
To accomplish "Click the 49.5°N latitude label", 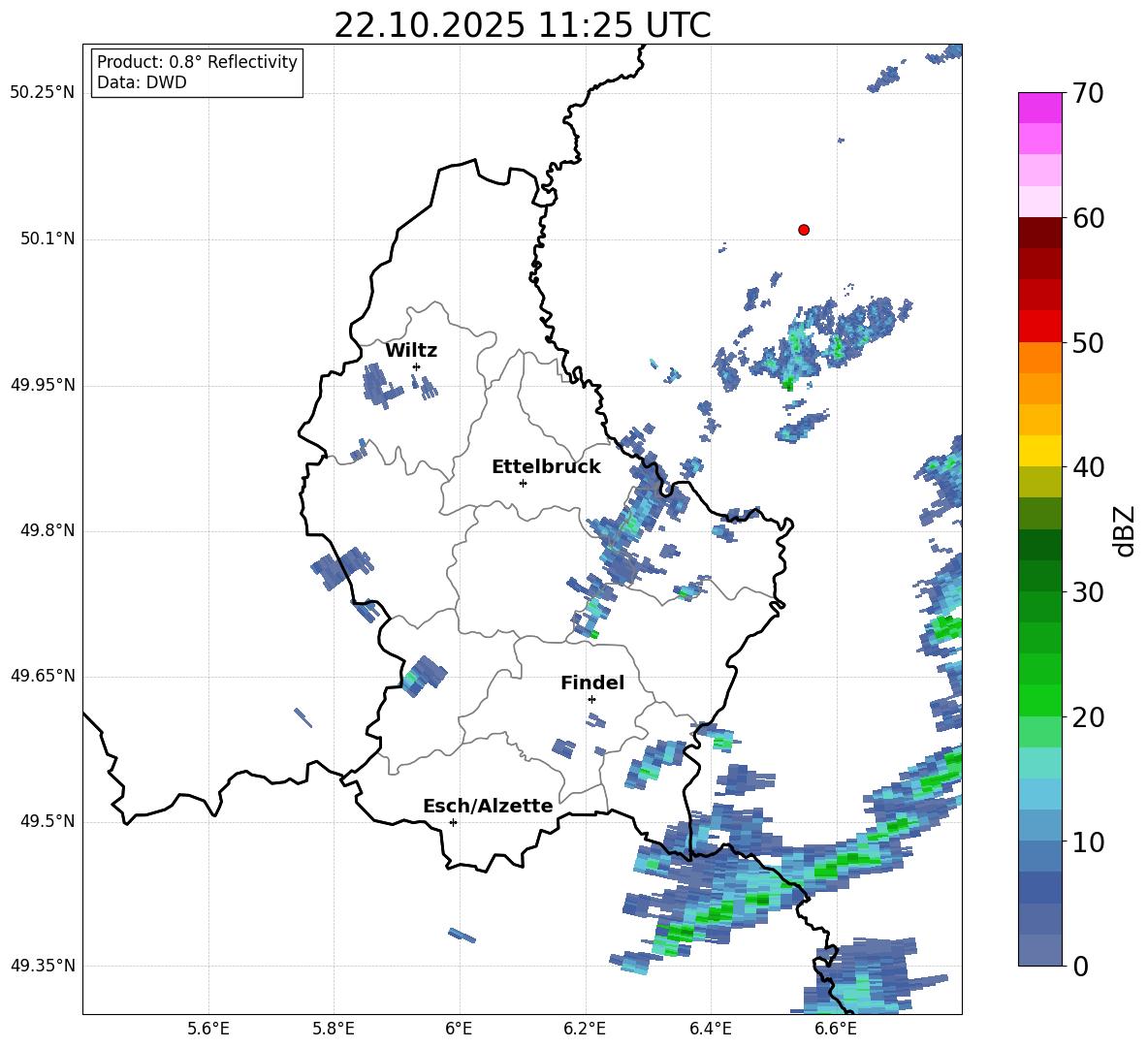I will click(x=48, y=821).
